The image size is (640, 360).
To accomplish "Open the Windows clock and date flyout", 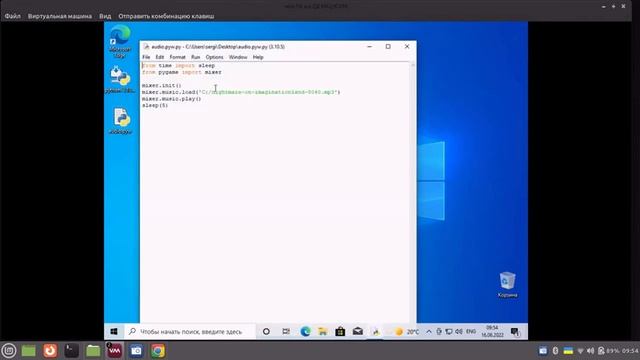I will [x=492, y=331].
